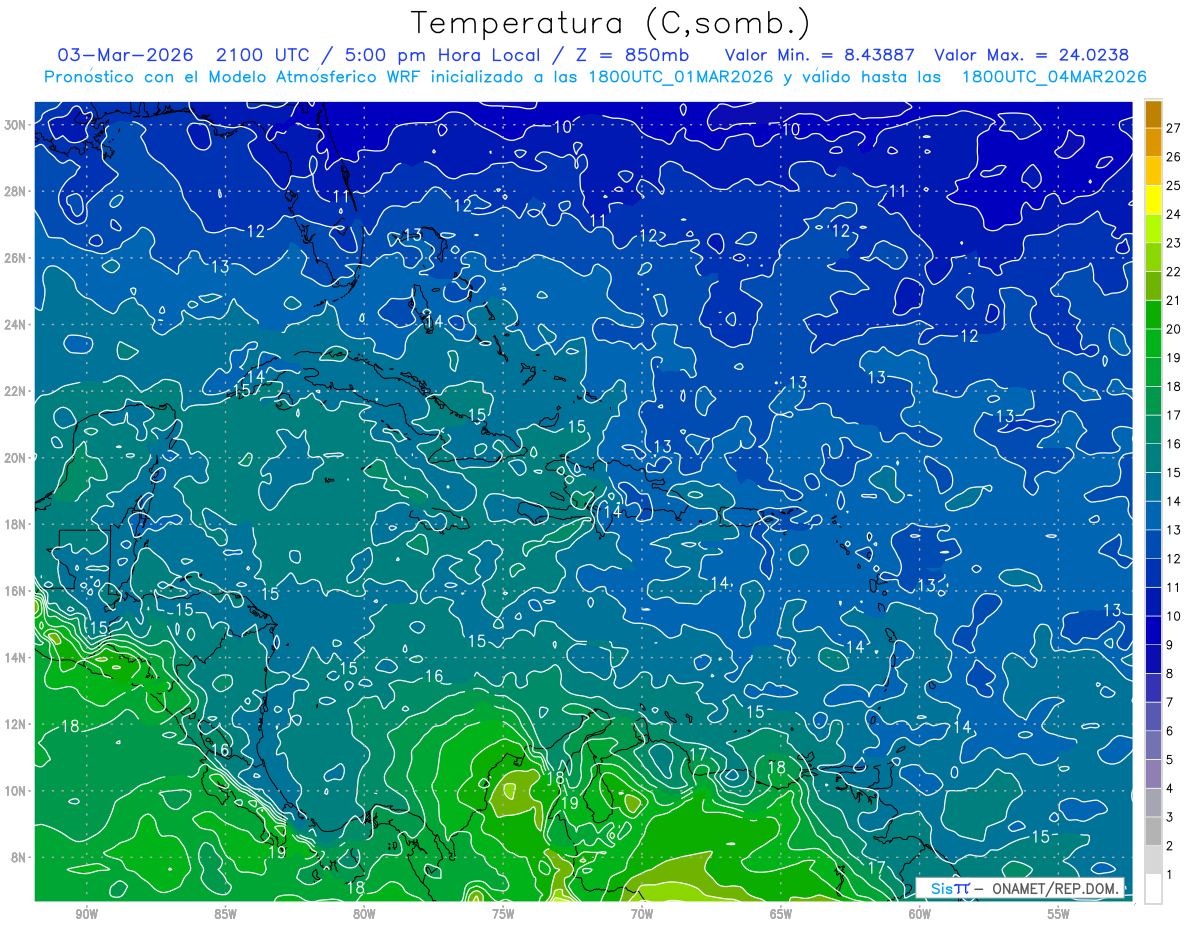Click the 16N latitude axis label
1200x927 pixels.
pos(16,591)
